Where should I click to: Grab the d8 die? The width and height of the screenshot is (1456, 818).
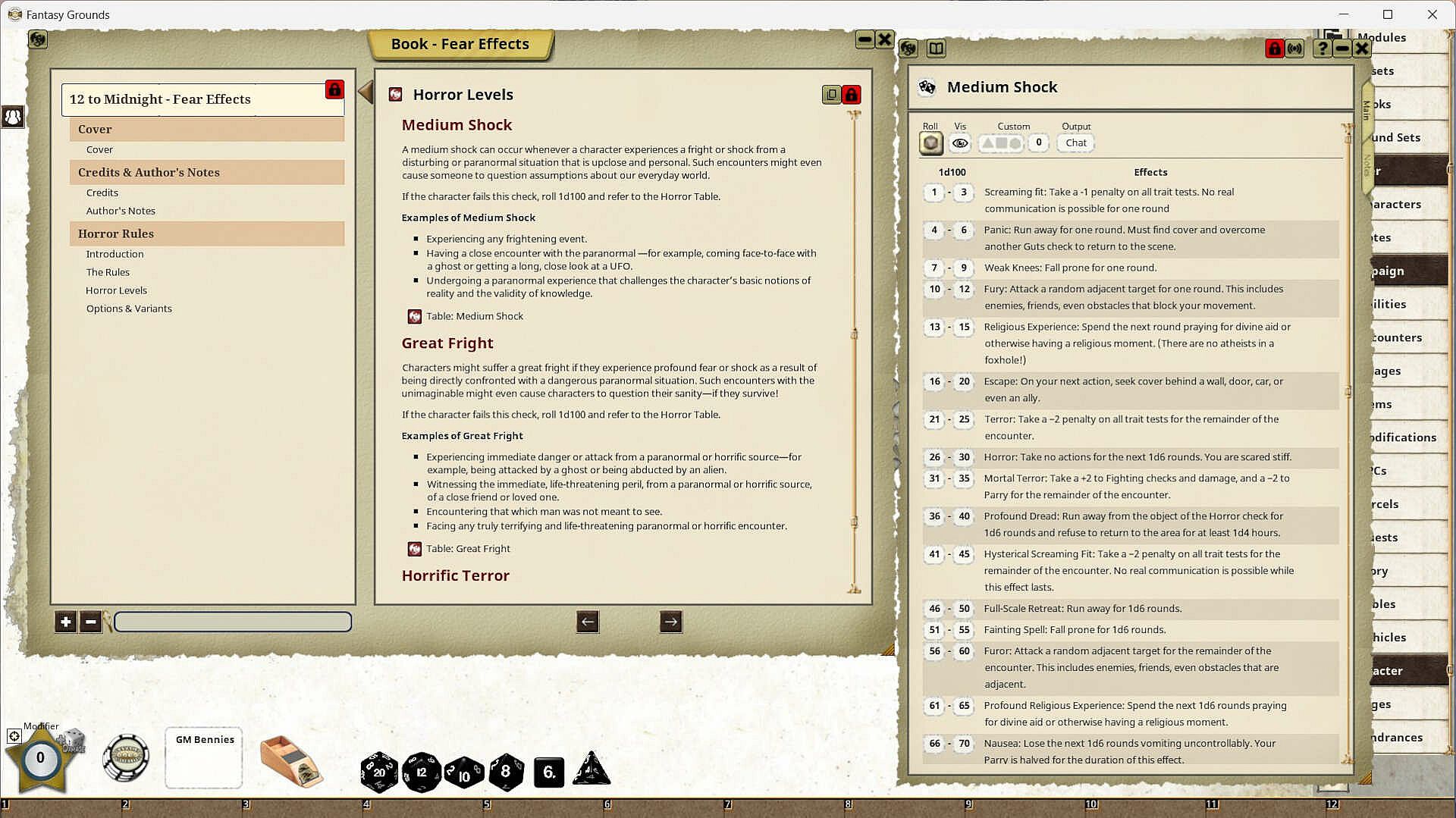(507, 772)
